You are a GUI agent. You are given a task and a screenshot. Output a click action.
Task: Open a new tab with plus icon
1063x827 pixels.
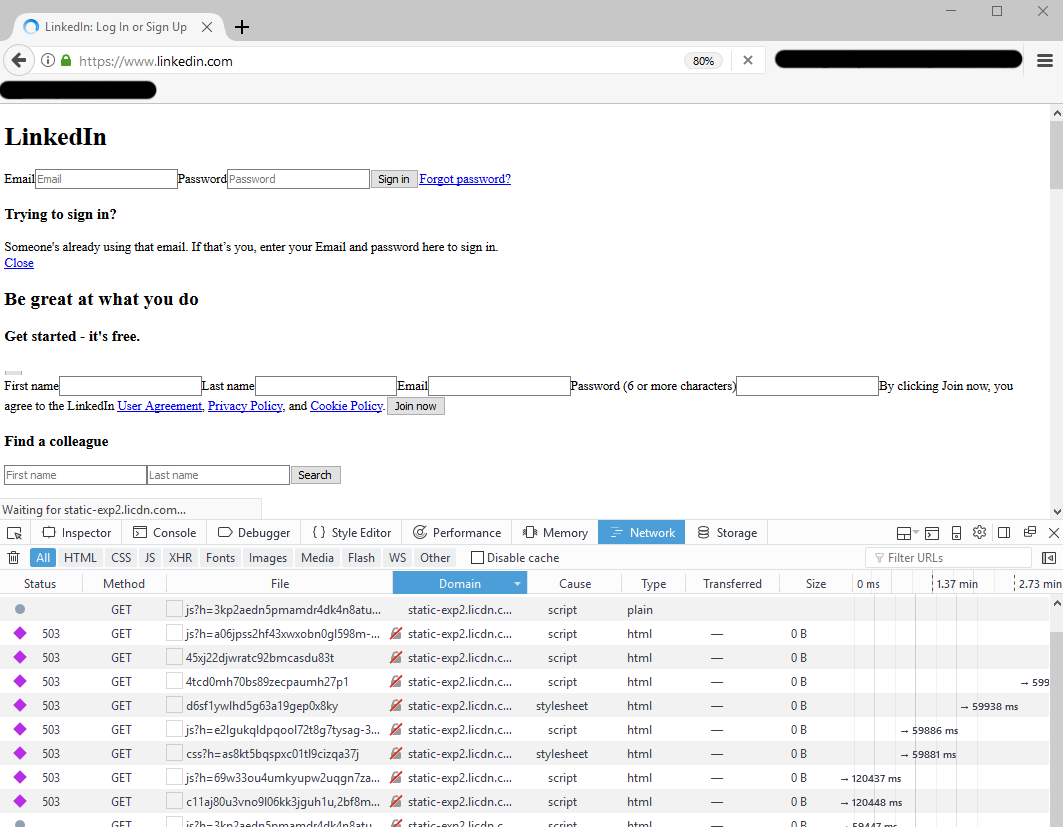[x=241, y=27]
